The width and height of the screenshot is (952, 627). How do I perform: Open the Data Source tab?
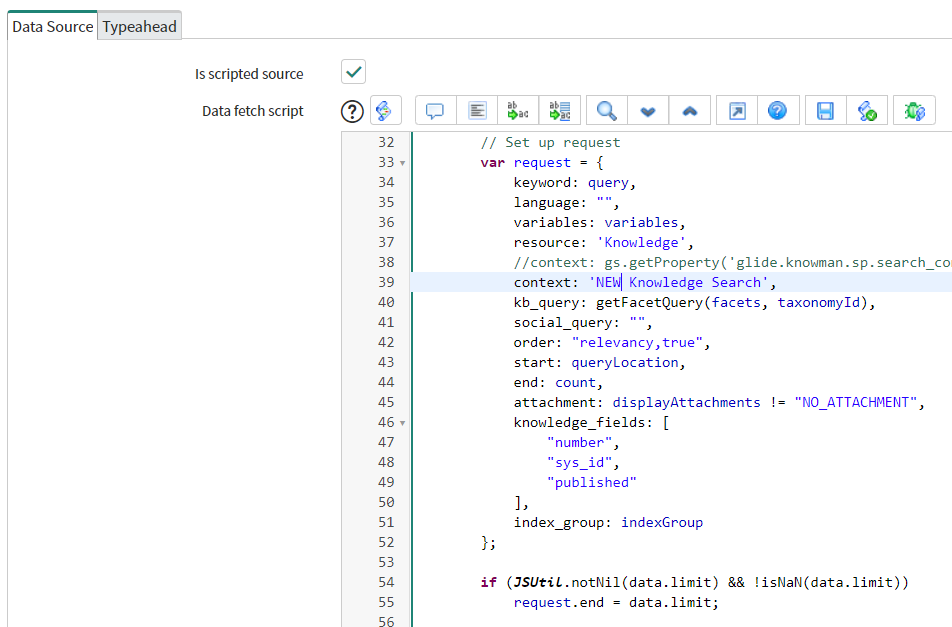coord(53,27)
